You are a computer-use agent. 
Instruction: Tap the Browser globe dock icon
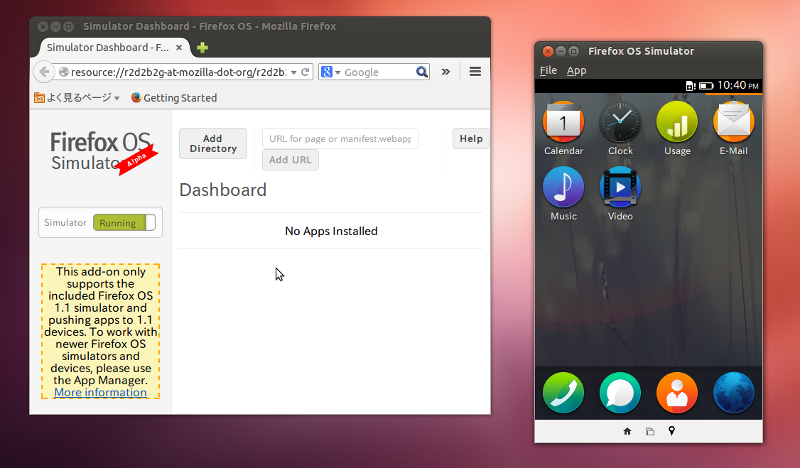click(734, 392)
